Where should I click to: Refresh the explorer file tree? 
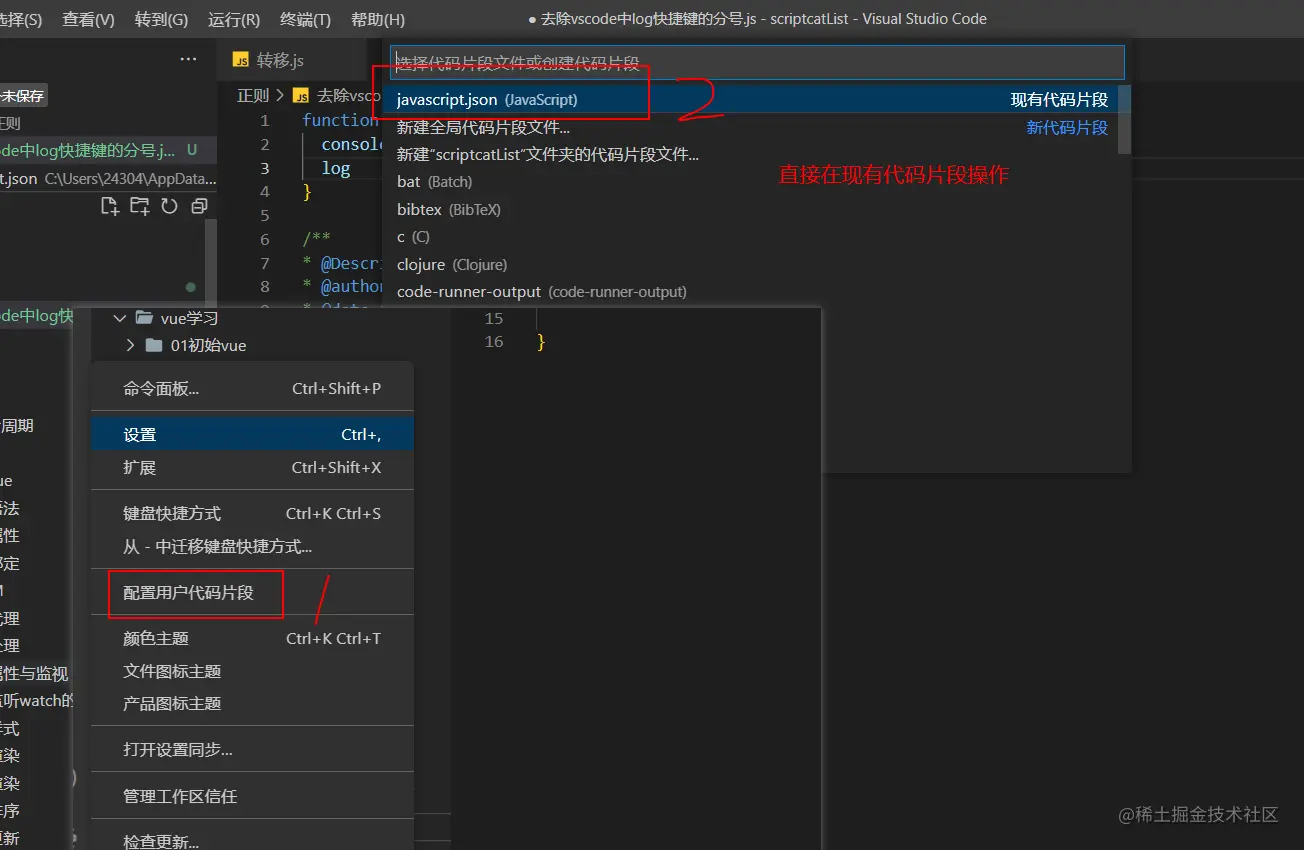point(169,206)
